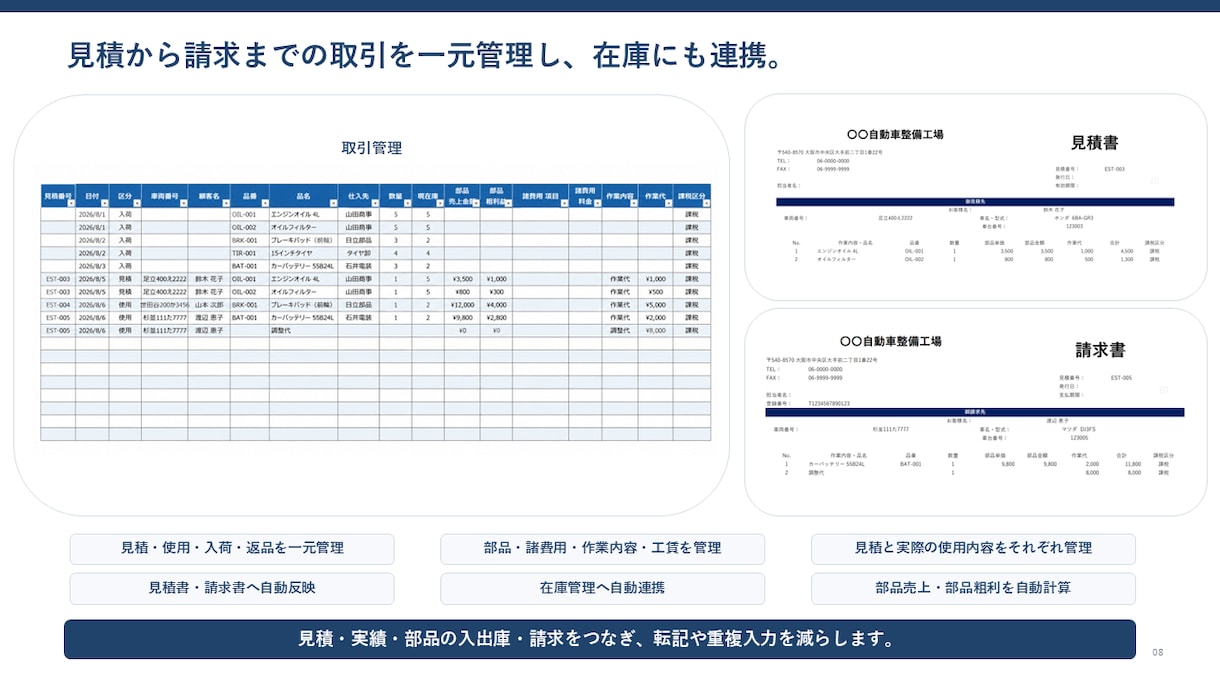Select the 15インチタイヤ item name cell
Viewport: 1220px width, 686px height.
(303, 253)
